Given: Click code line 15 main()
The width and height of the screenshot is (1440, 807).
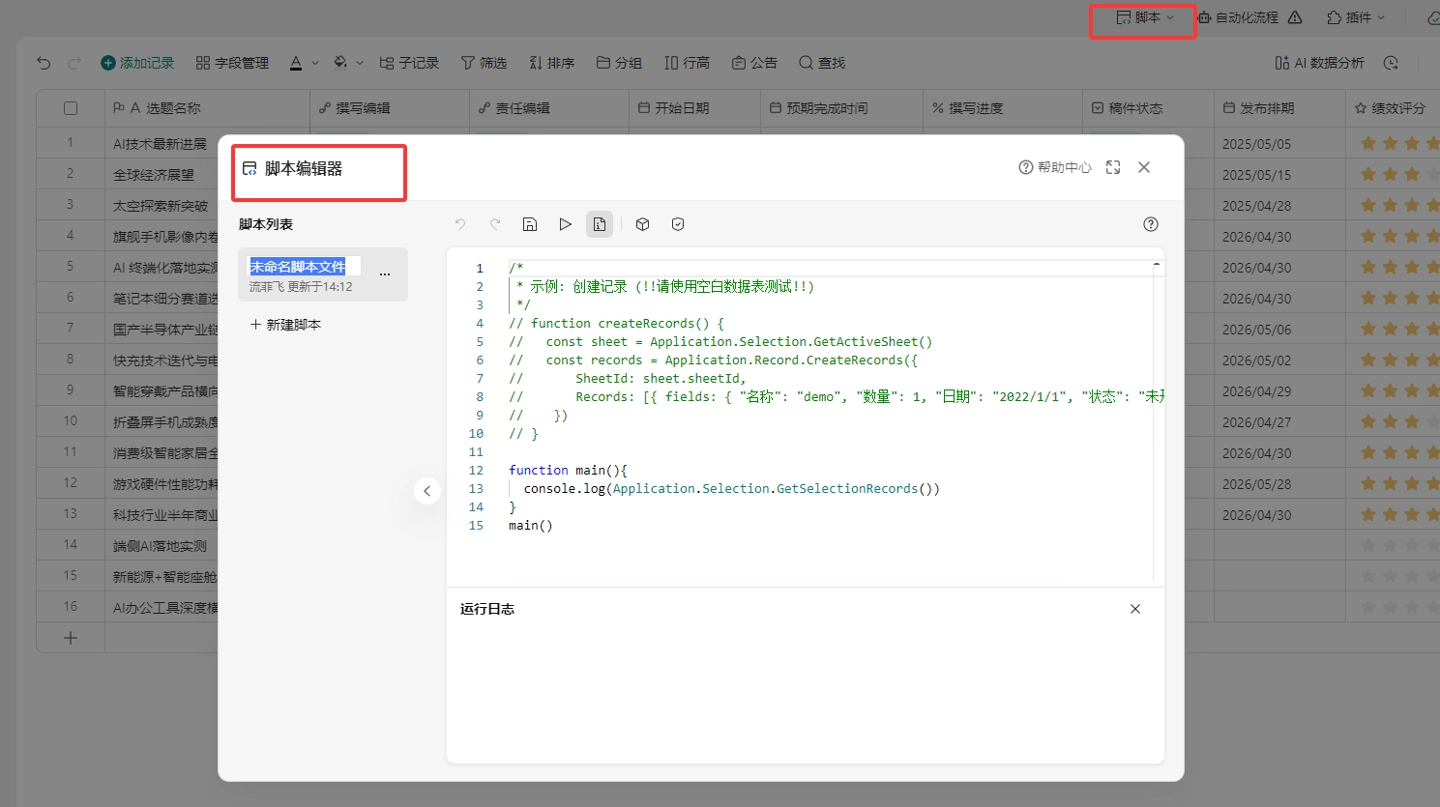Looking at the screenshot, I should pos(531,525).
